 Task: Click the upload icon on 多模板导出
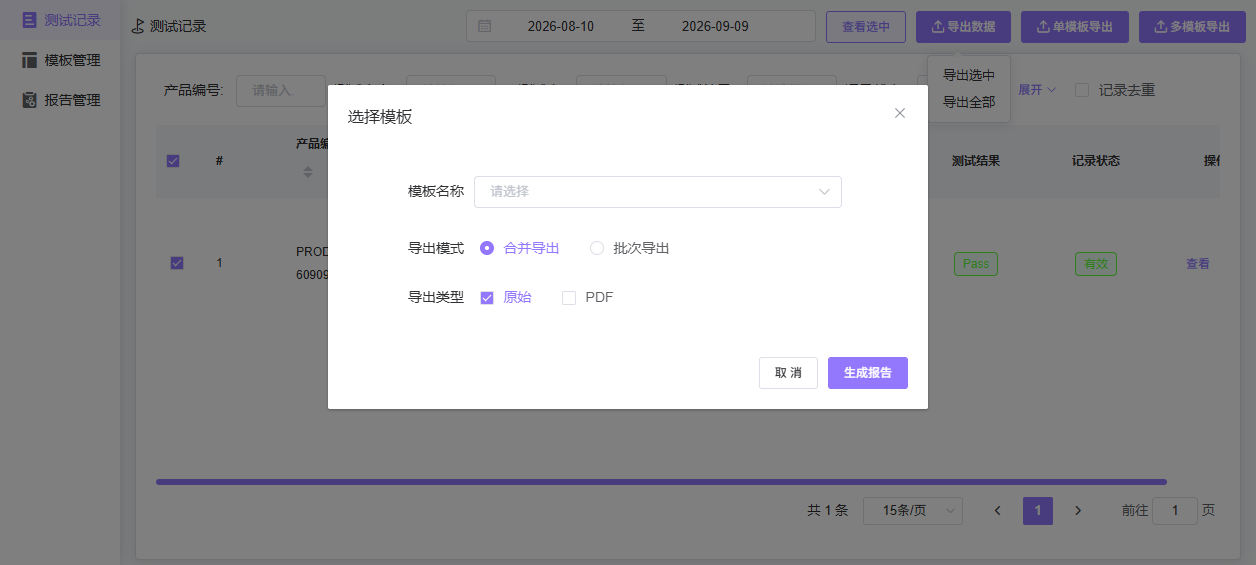(1161, 27)
